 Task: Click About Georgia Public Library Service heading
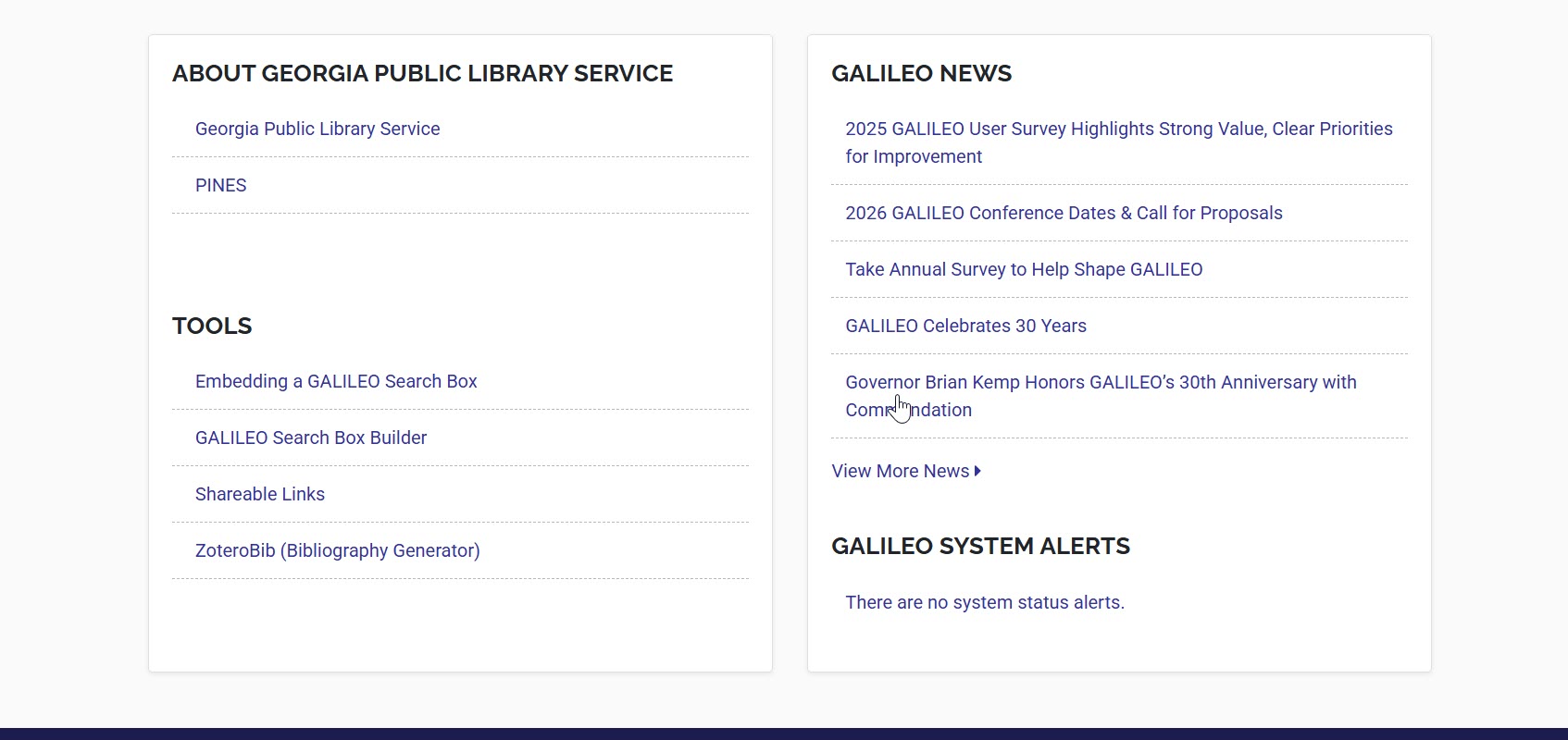coord(422,74)
